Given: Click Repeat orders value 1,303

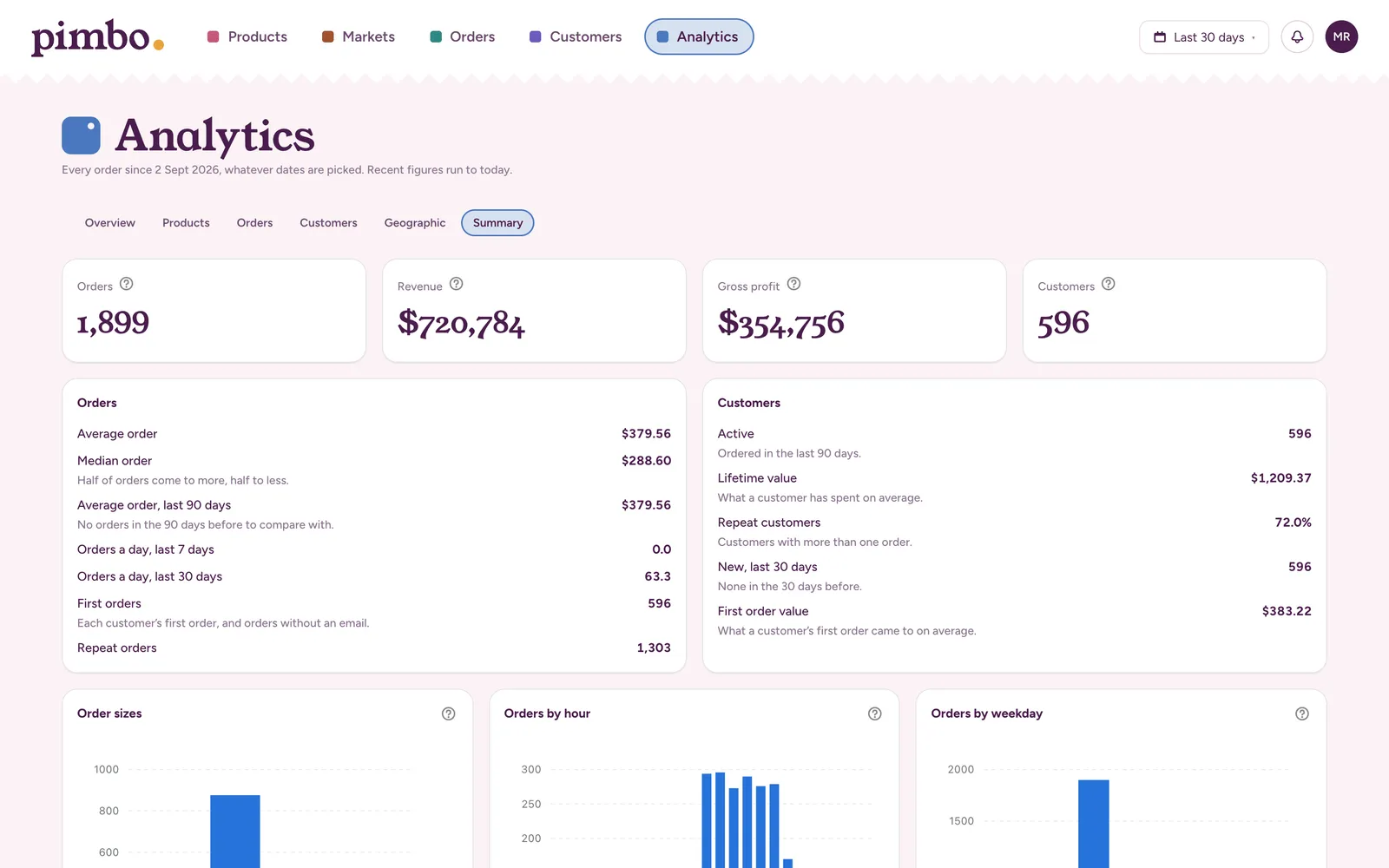Looking at the screenshot, I should (x=654, y=648).
